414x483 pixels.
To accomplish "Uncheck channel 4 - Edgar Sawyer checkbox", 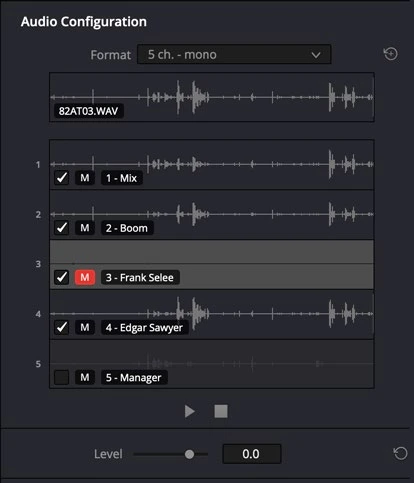I will point(61,327).
